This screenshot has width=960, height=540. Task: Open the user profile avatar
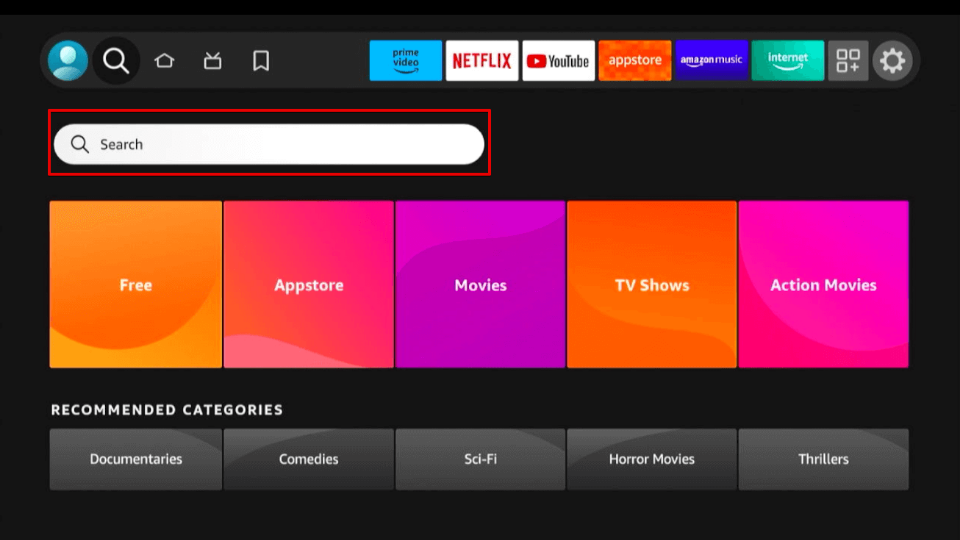(x=67, y=61)
